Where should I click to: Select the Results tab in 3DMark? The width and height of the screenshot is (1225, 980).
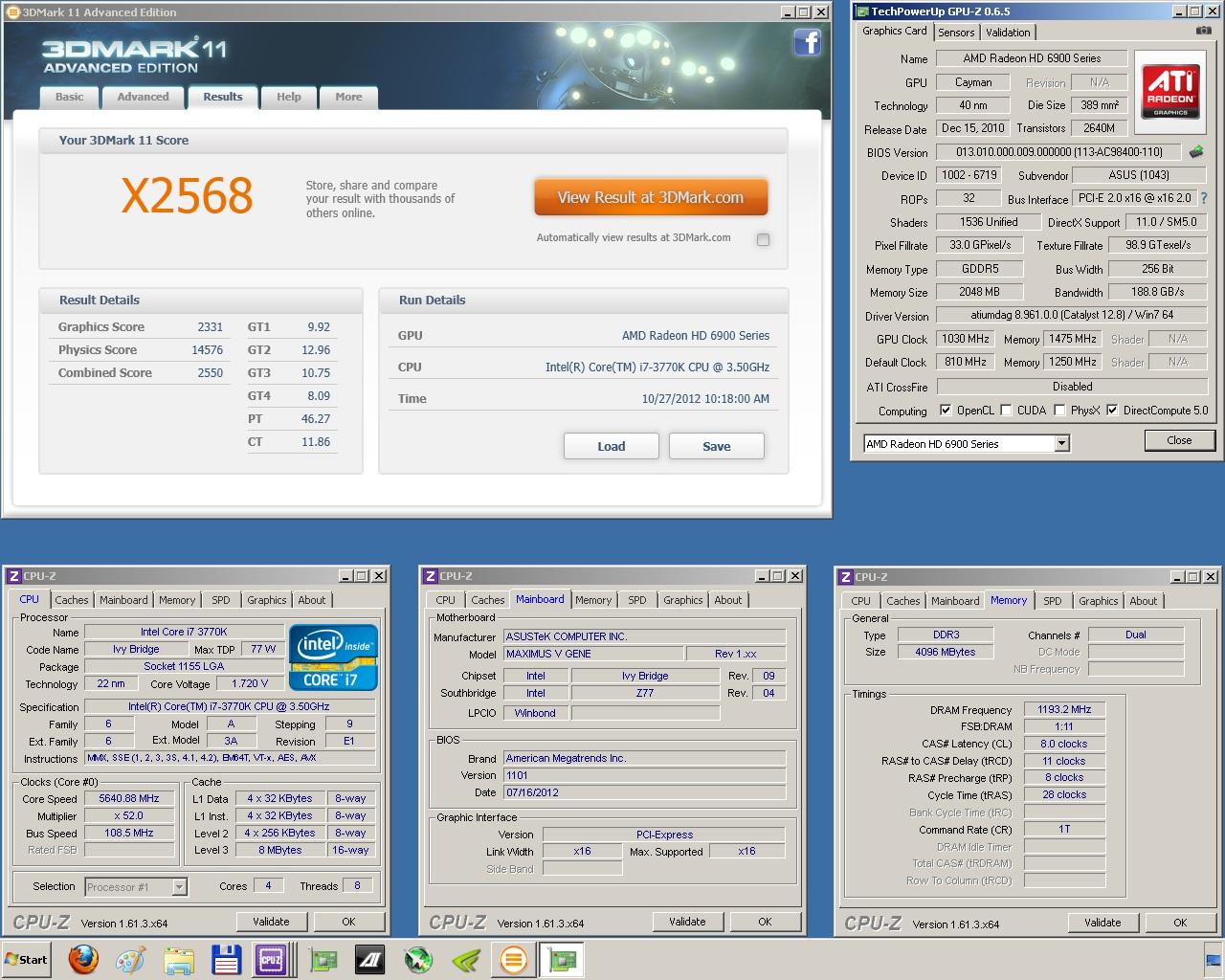coord(223,97)
